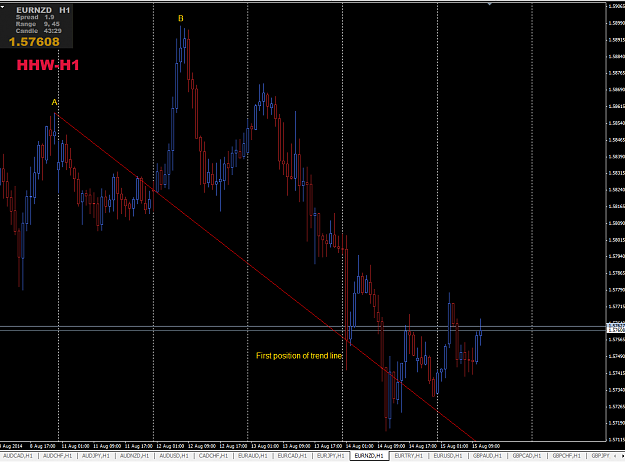
Task: Select the GBPCHF,H1 chart tab
Action: tap(566, 456)
